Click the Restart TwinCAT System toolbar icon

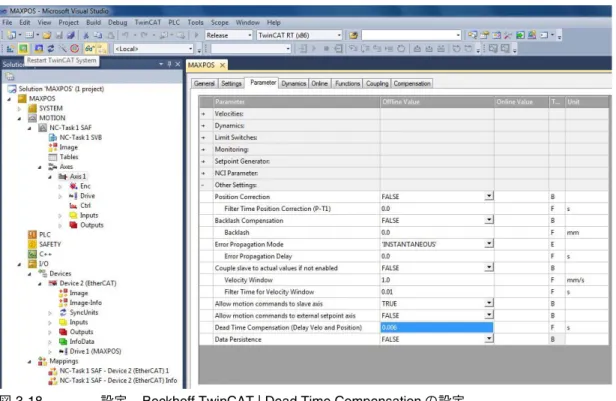point(24,49)
